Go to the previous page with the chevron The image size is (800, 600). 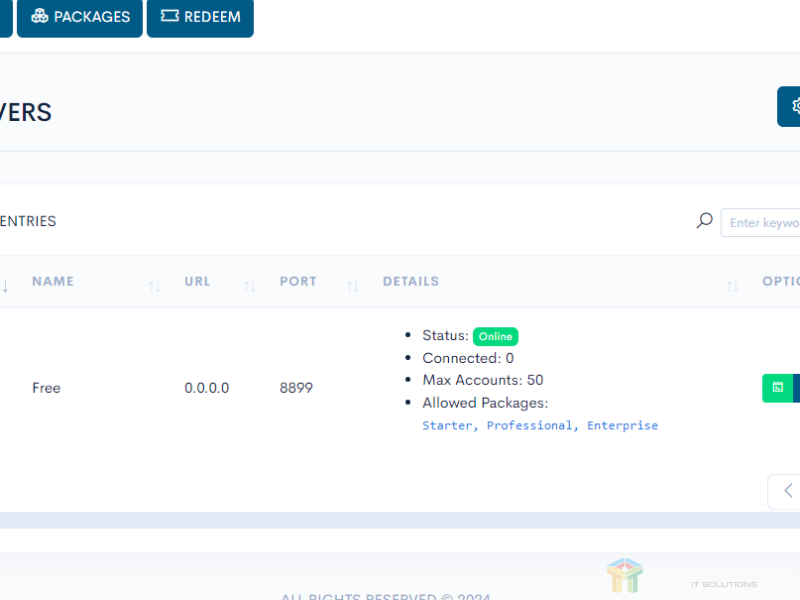[x=786, y=491]
